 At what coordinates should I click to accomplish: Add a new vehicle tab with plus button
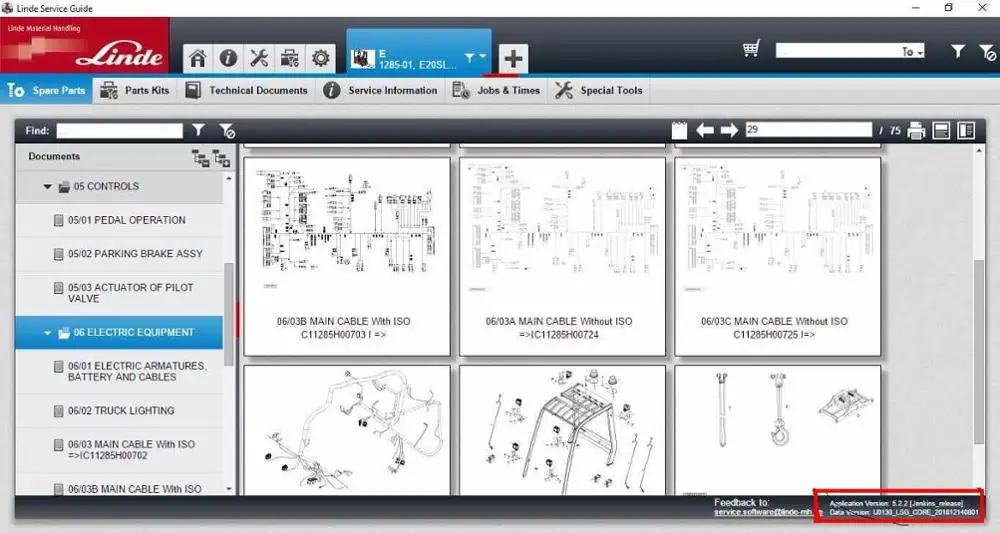513,59
